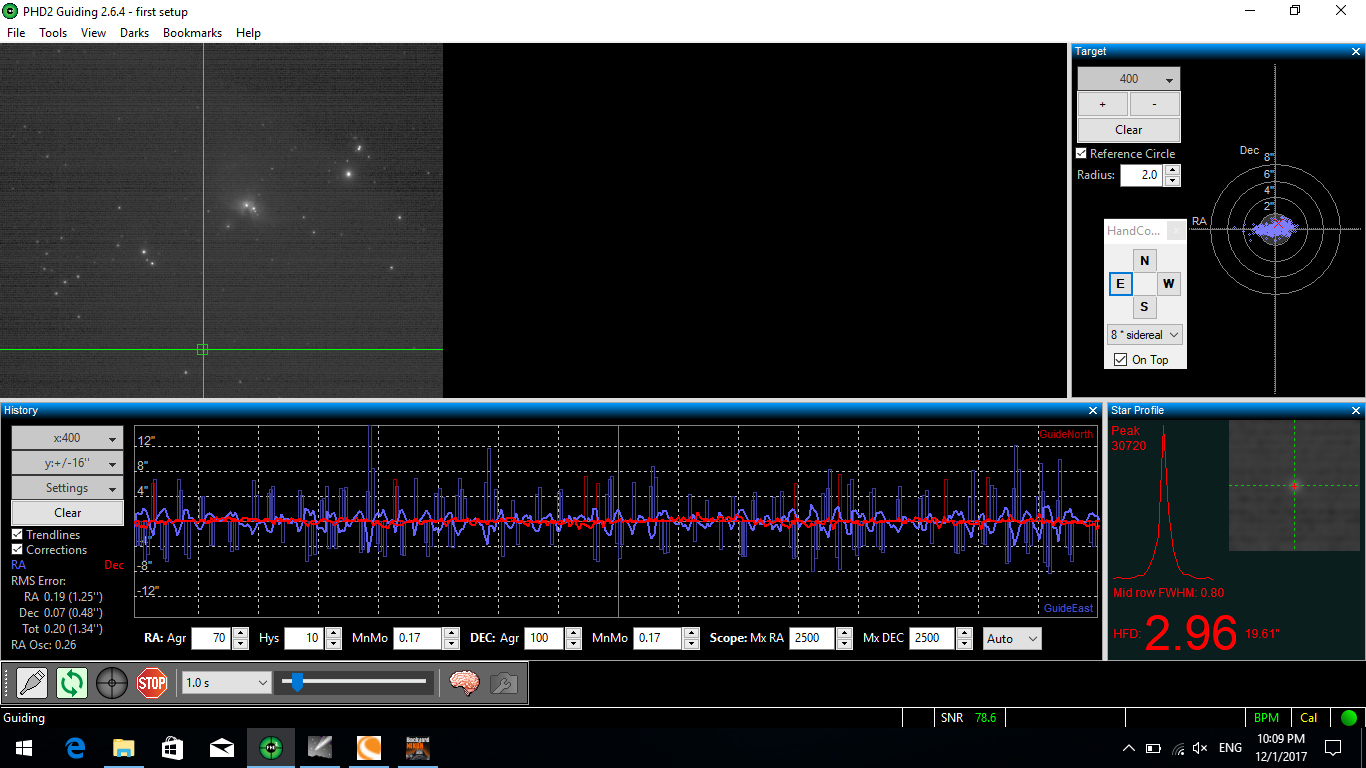Click the star profile thumbnail image

coord(1294,486)
